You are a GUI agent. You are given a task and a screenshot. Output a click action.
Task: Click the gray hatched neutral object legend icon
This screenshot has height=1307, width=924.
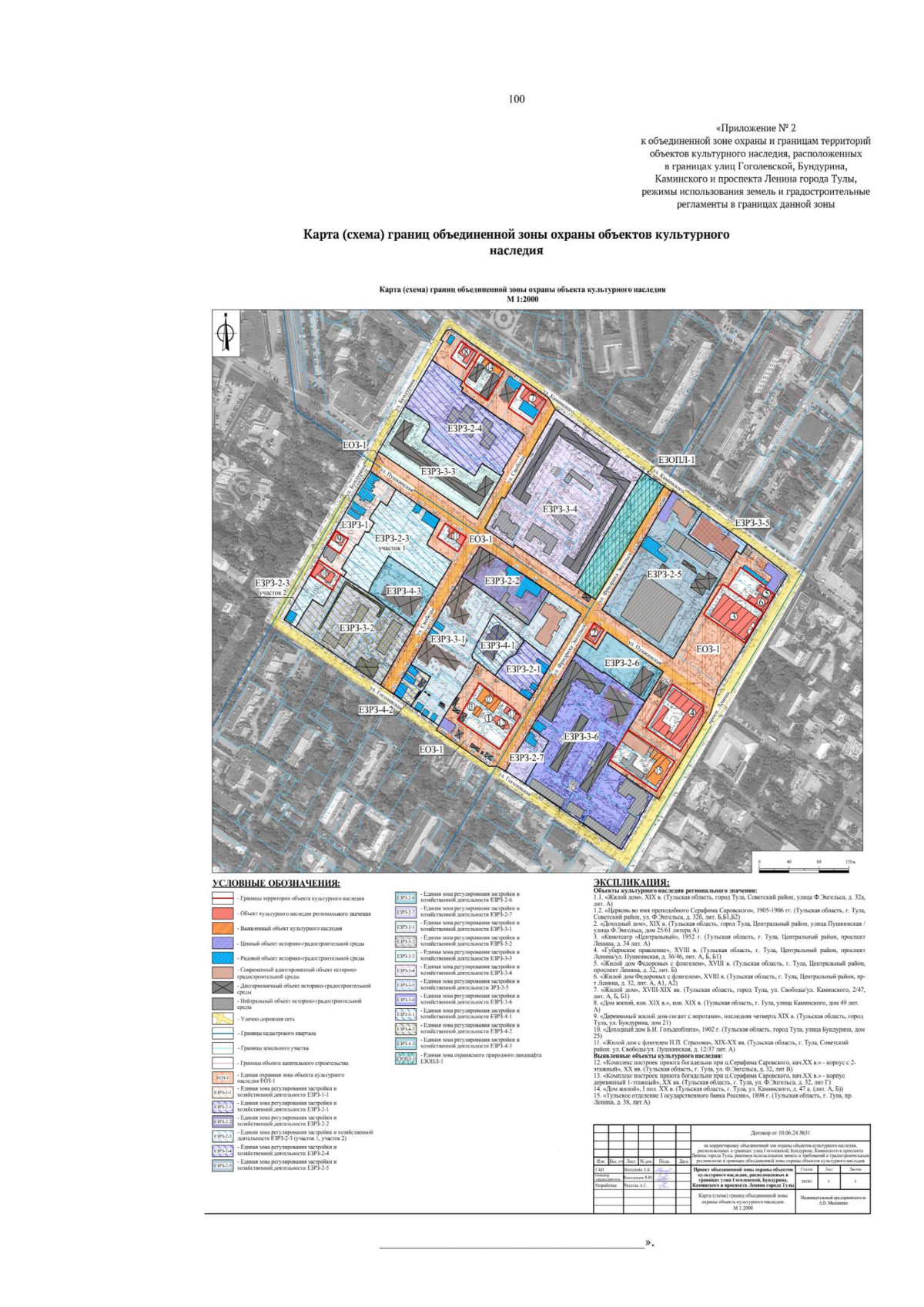coord(223,1004)
